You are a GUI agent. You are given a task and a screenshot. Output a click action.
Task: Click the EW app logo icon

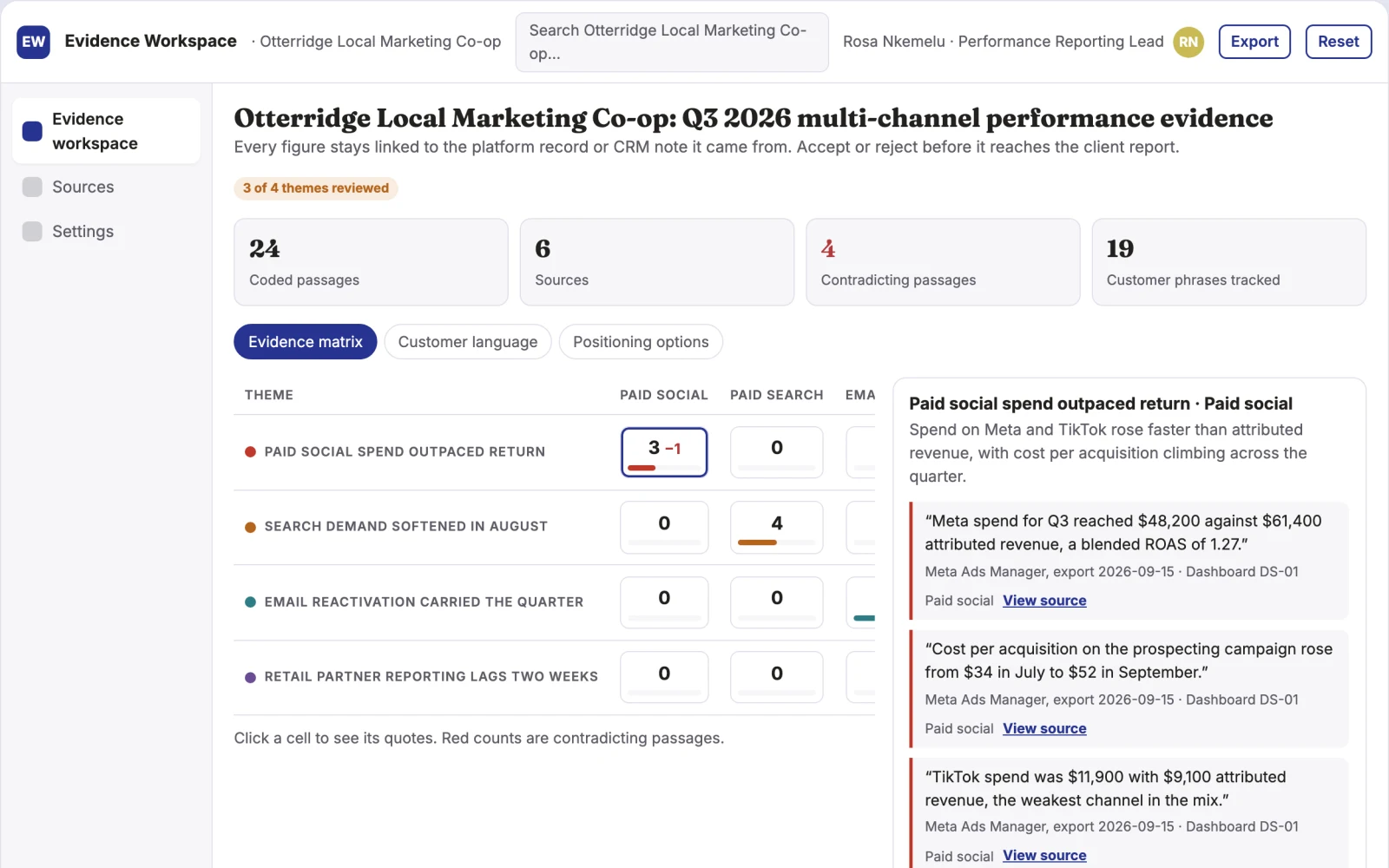(33, 42)
